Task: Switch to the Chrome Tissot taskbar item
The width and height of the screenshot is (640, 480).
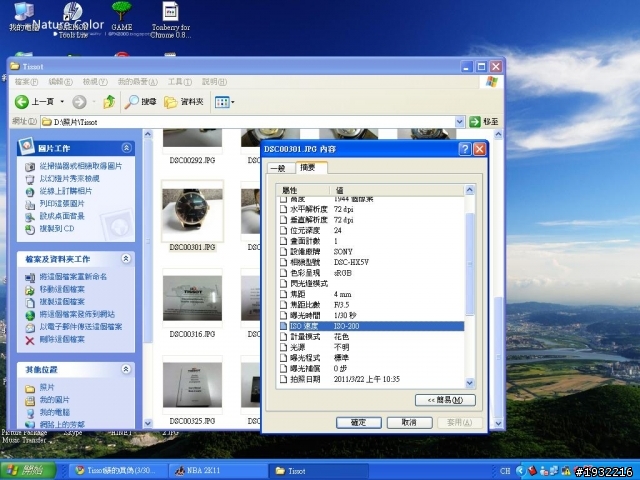Action: click(116, 471)
